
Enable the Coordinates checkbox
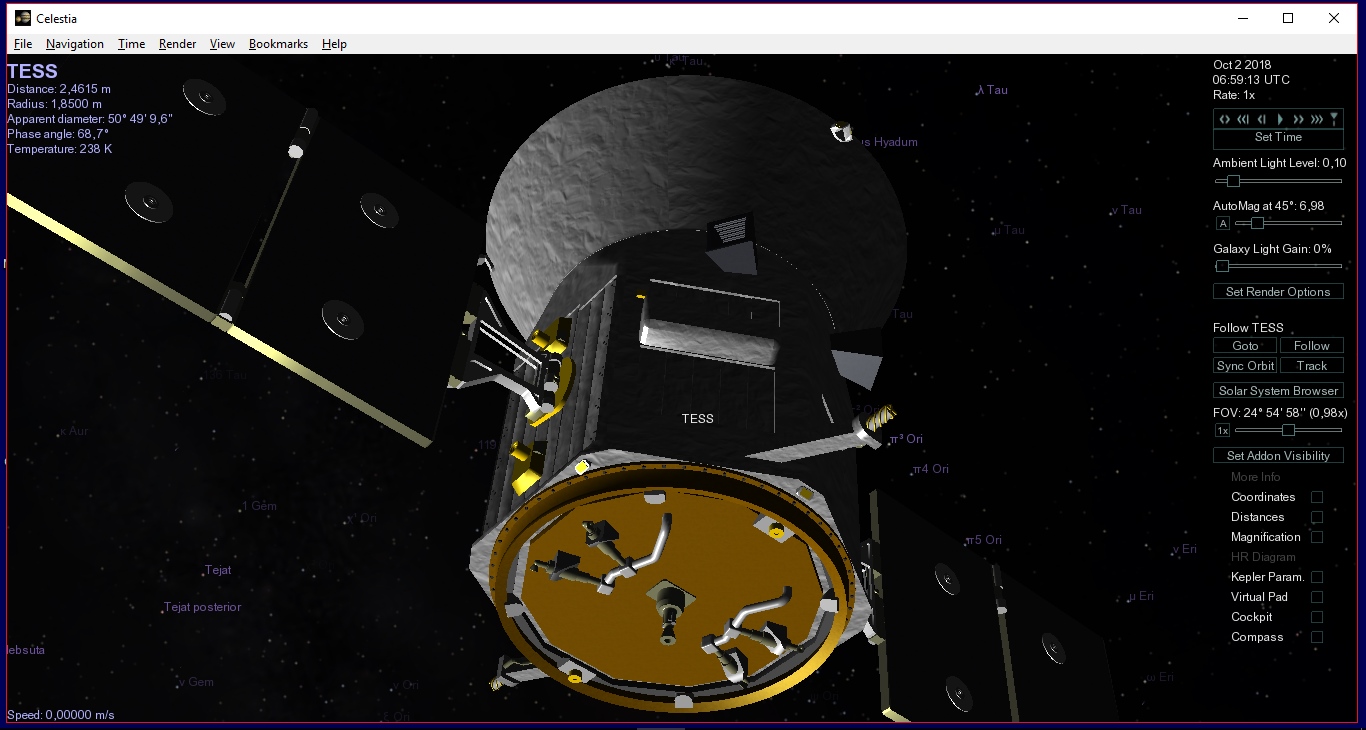click(x=1317, y=497)
